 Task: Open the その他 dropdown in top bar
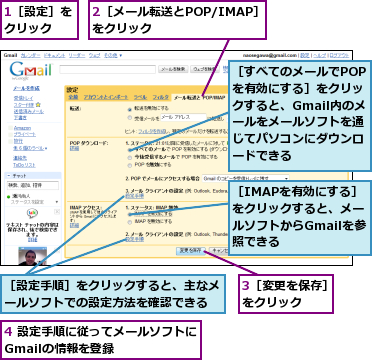click(113, 55)
